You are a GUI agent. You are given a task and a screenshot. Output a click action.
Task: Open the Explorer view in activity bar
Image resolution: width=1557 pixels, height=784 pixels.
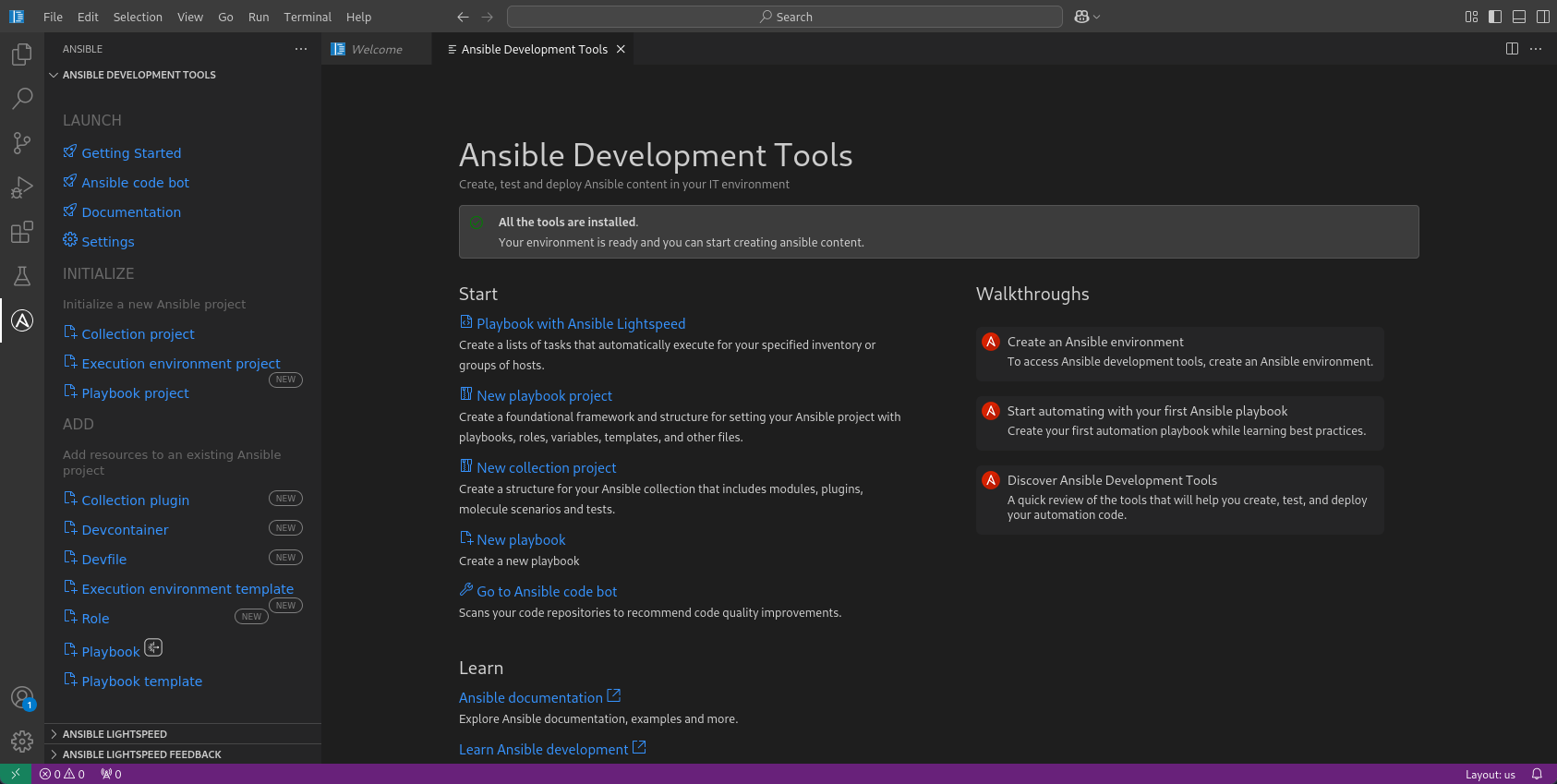pyautogui.click(x=22, y=54)
